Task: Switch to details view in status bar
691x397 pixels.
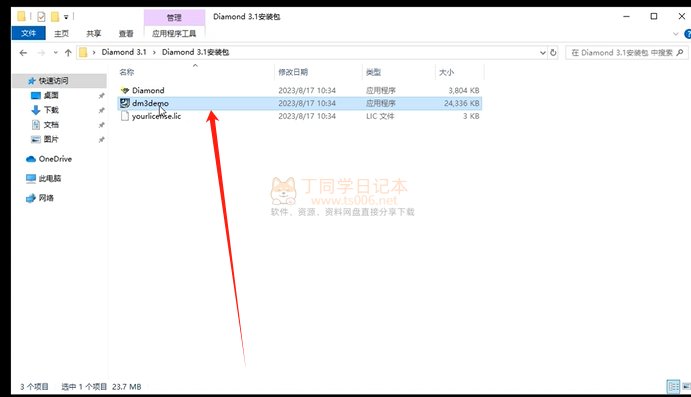Action: 673,387
